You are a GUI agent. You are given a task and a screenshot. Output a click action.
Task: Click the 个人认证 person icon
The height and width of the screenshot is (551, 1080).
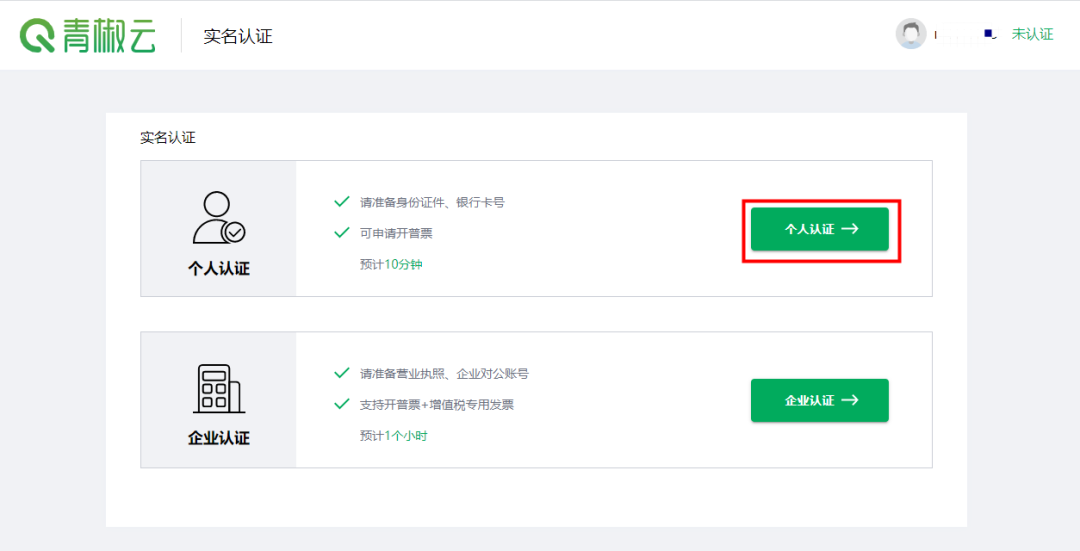[219, 217]
